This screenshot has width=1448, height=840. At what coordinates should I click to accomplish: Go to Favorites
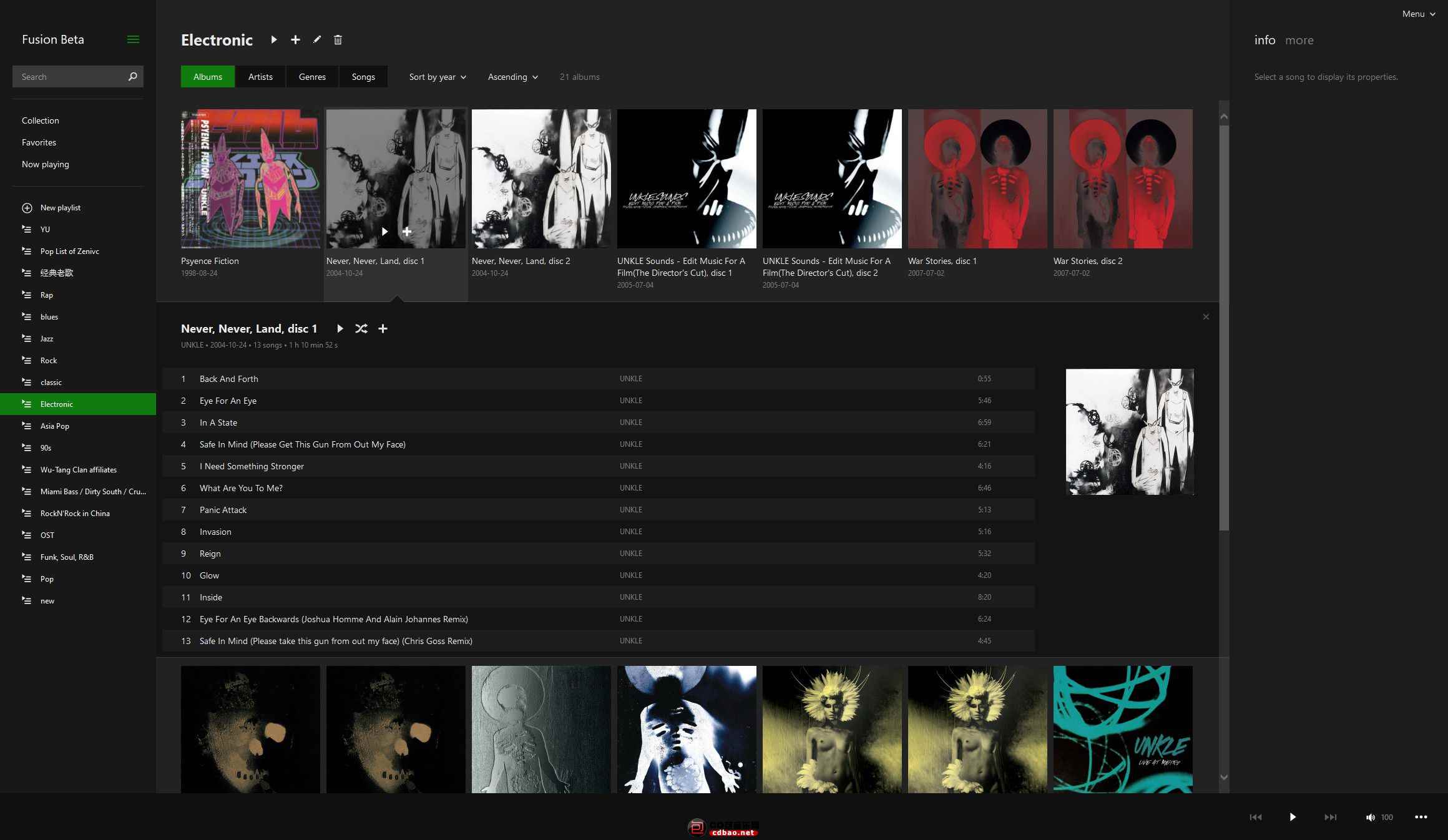pos(39,142)
